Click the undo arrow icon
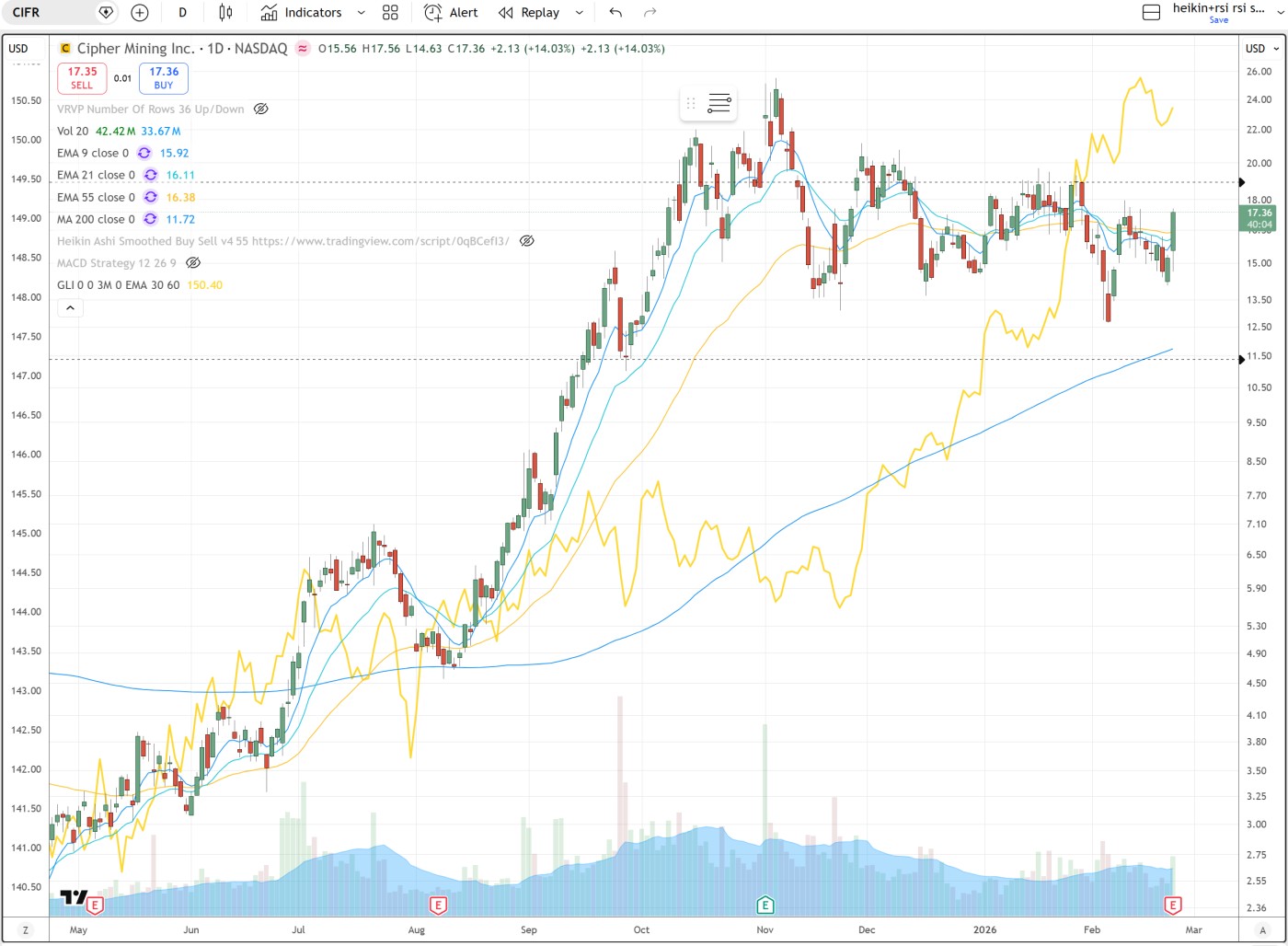 pos(615,13)
